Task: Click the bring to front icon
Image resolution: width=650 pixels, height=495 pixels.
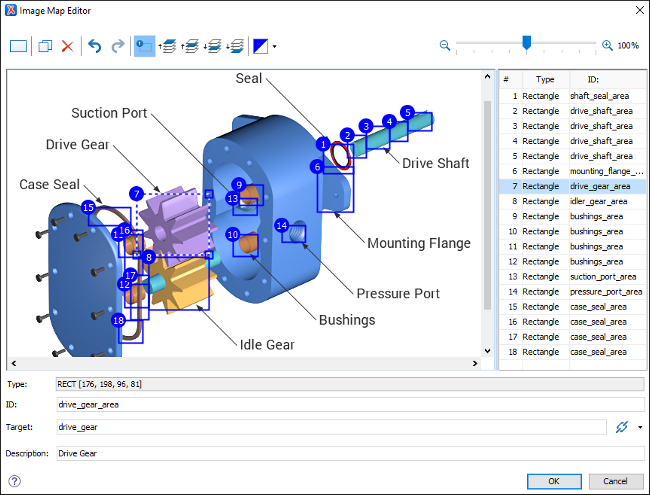Action: pos(169,46)
